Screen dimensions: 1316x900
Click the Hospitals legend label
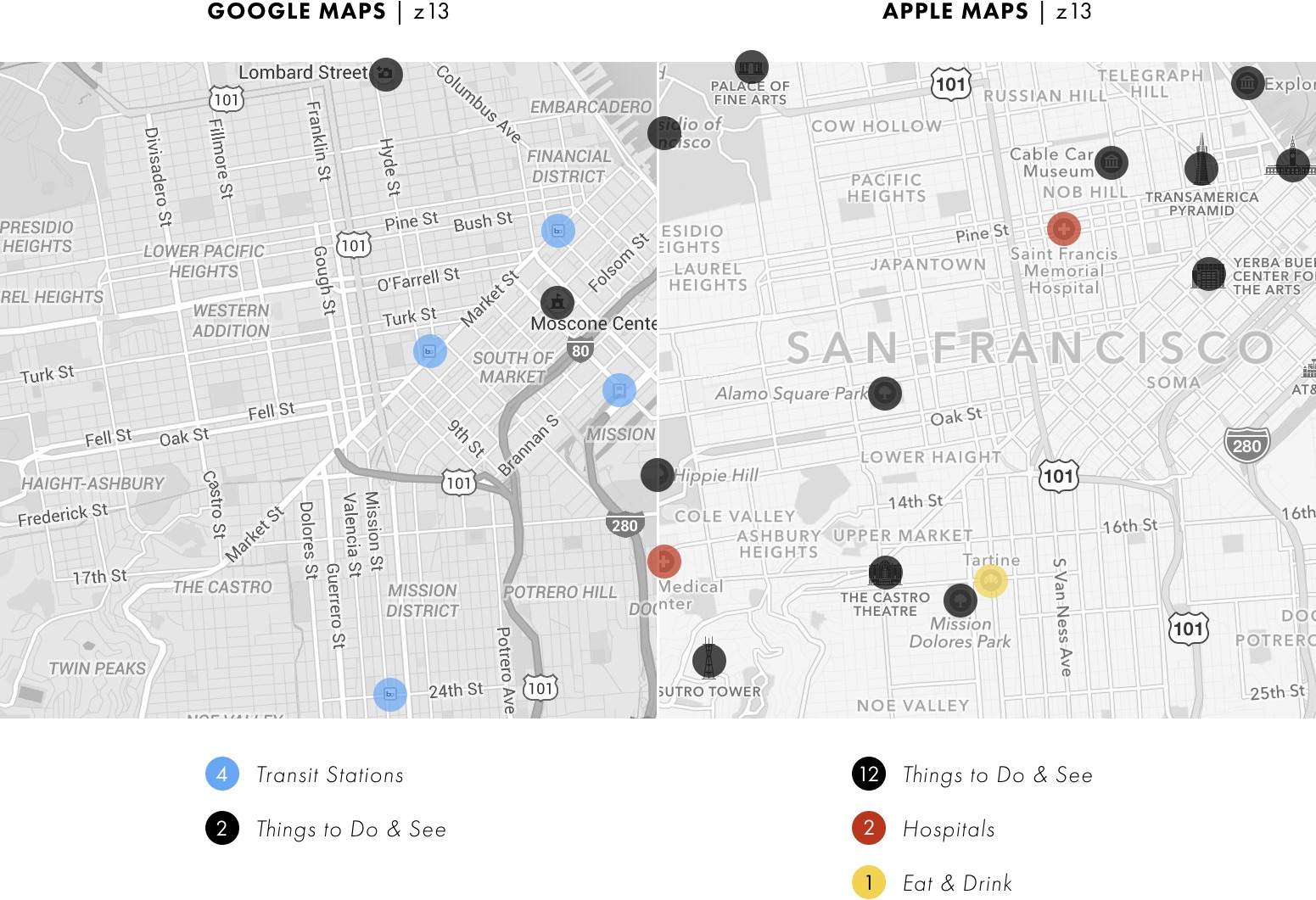(949, 830)
